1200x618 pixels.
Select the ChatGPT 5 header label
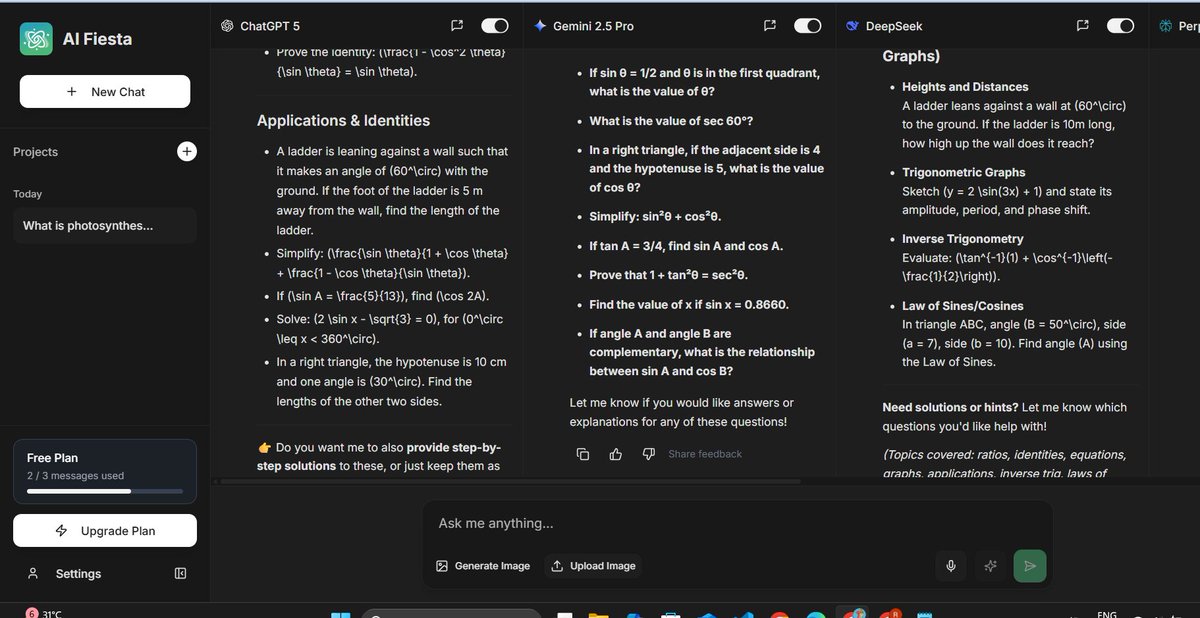[270, 26]
